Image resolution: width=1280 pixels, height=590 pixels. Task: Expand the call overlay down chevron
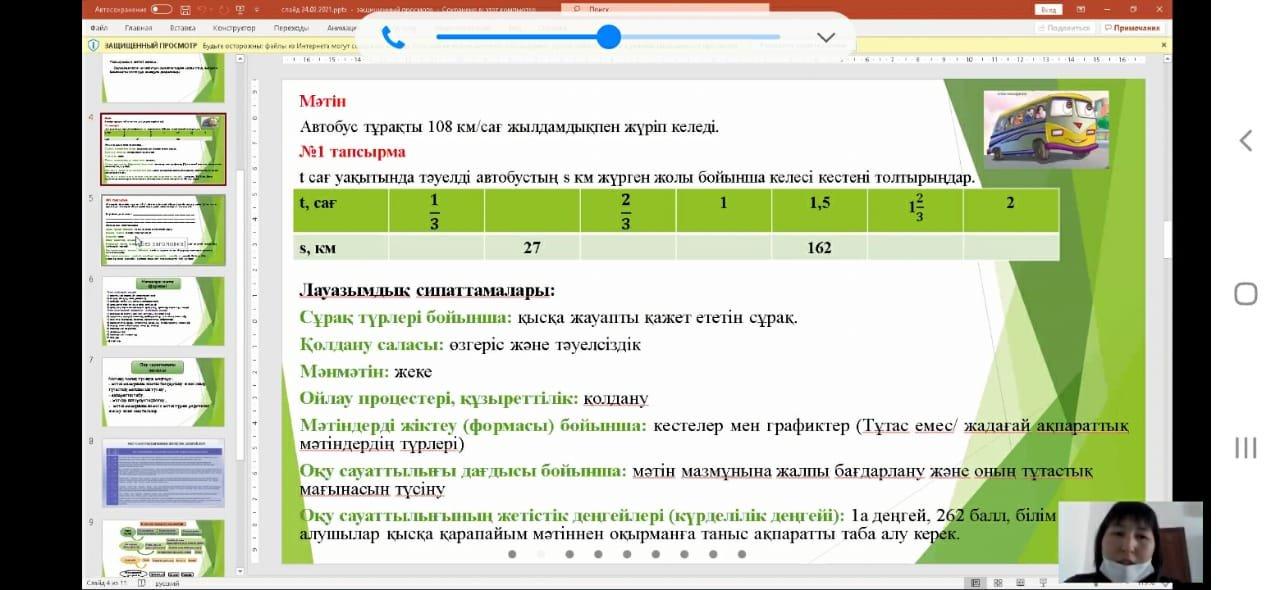pos(826,38)
